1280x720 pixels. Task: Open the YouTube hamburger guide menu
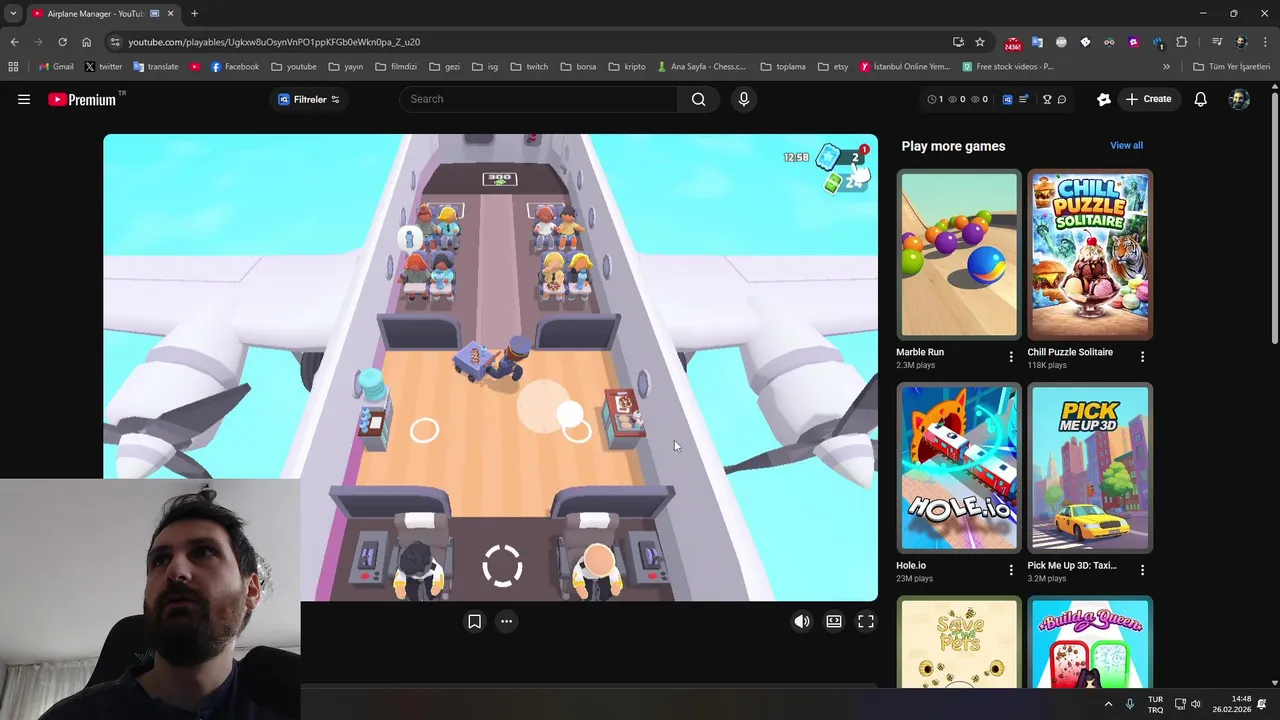(24, 99)
